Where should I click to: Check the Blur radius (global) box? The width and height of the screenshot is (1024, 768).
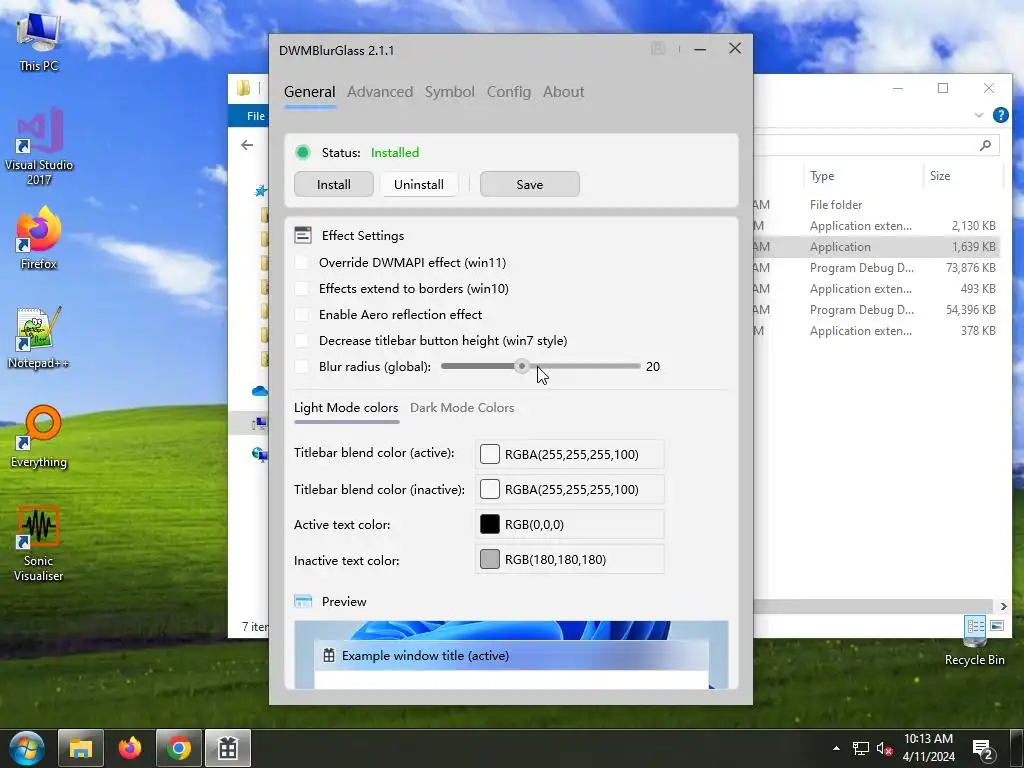(x=302, y=366)
